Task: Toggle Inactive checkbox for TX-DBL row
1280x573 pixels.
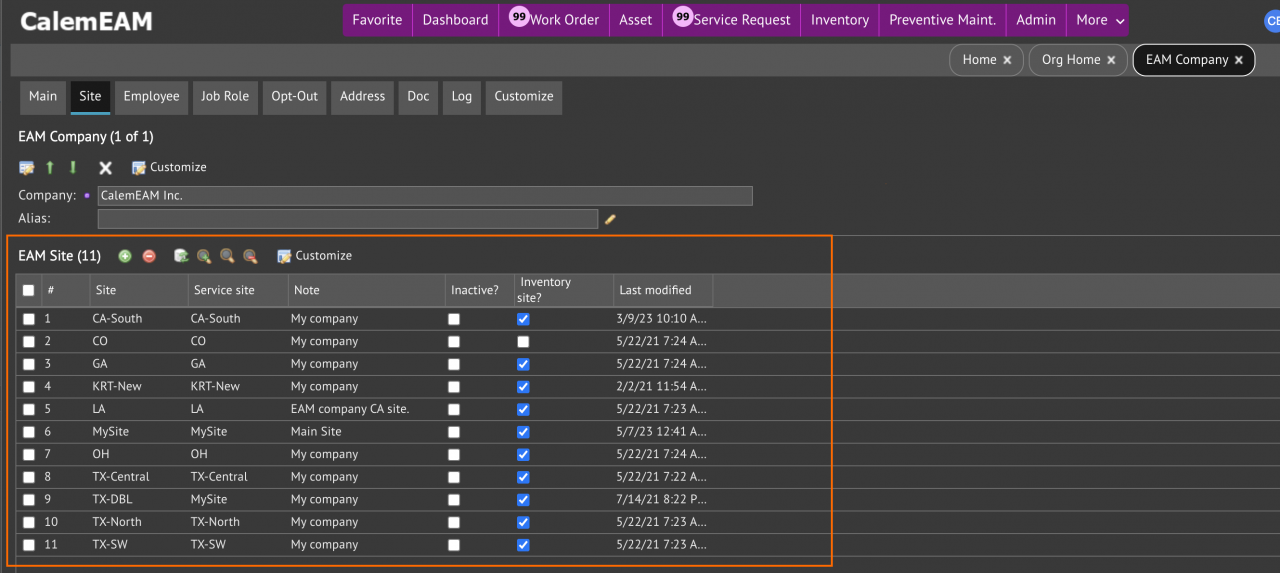Action: [454, 500]
